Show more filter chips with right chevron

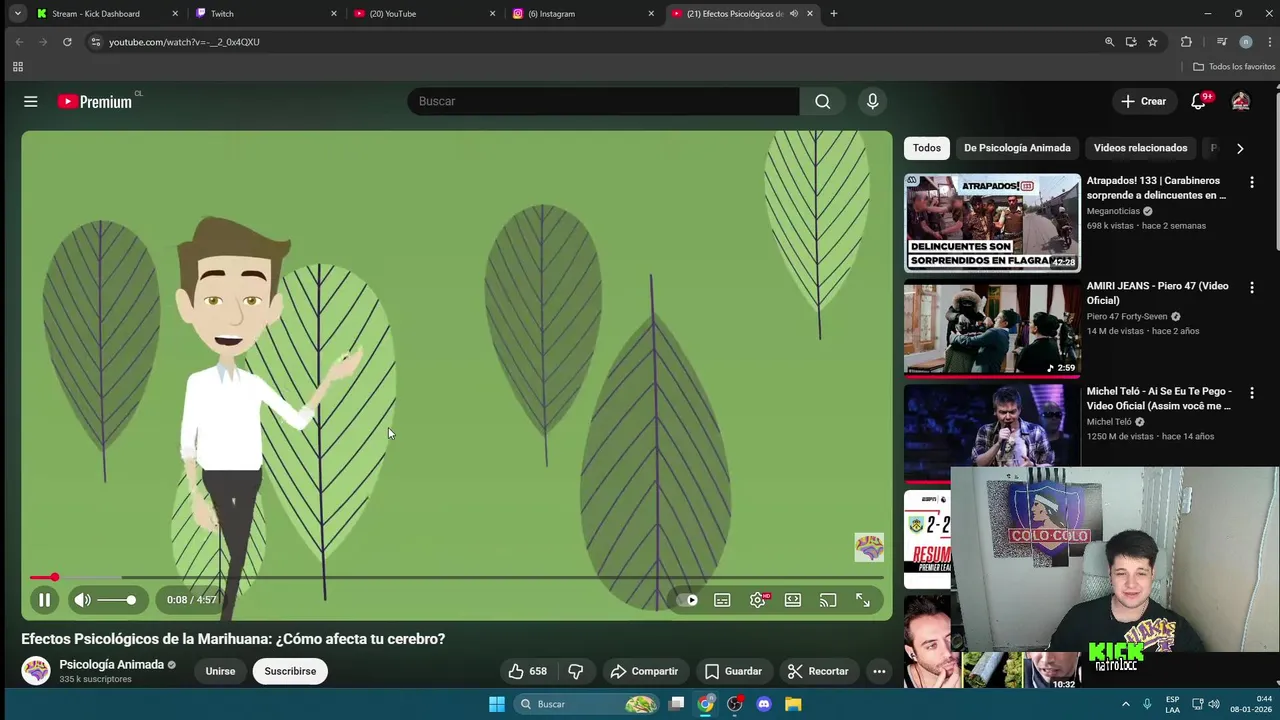pyautogui.click(x=1240, y=148)
